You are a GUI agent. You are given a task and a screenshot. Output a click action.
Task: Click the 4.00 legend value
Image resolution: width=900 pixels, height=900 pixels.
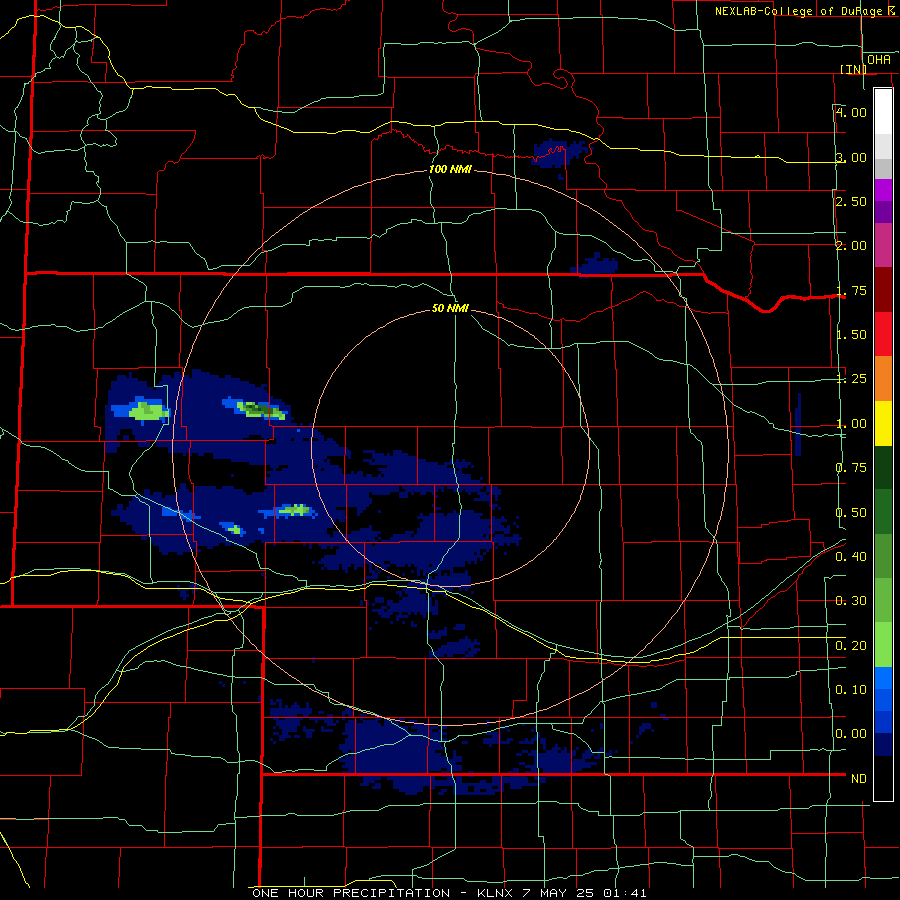(851, 112)
